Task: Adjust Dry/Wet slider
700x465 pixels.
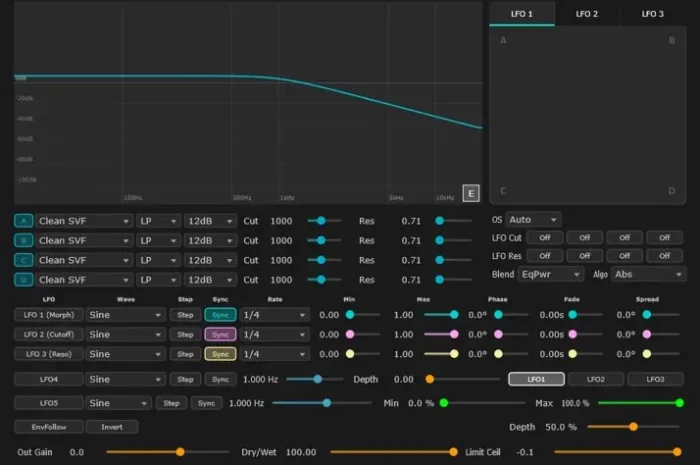Action: [394, 452]
